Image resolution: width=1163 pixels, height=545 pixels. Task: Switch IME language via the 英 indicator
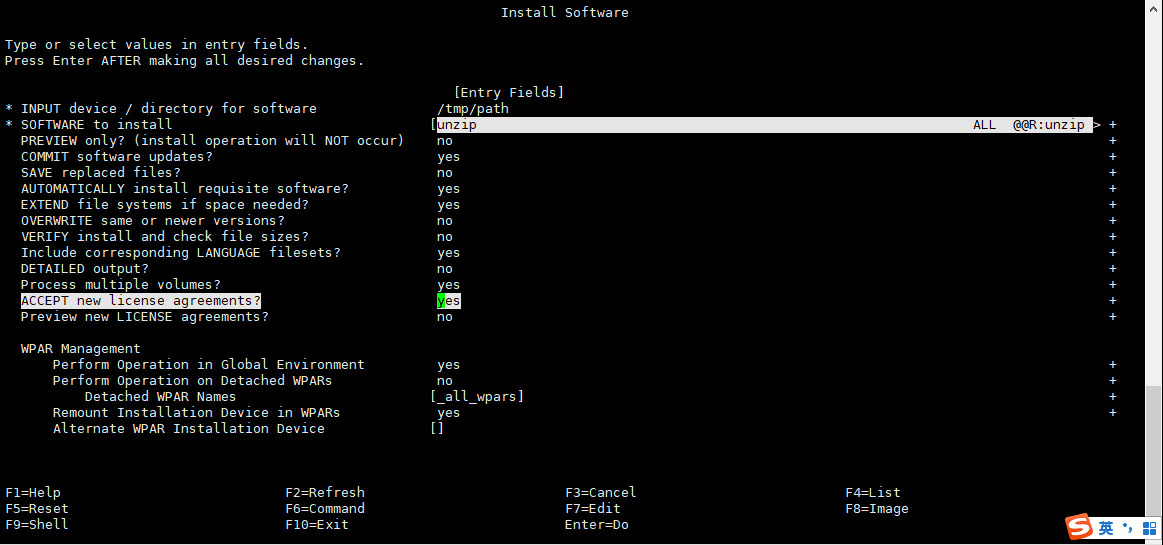(x=1106, y=528)
